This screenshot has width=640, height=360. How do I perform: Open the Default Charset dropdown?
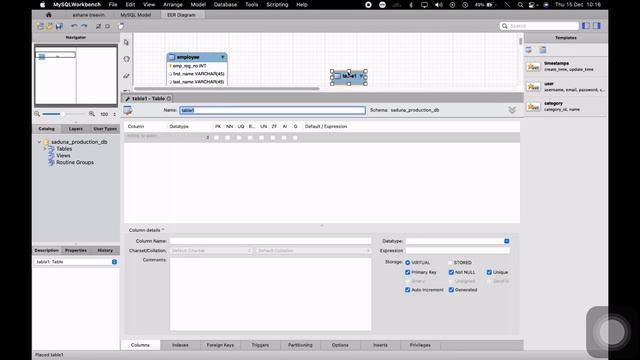coord(211,251)
